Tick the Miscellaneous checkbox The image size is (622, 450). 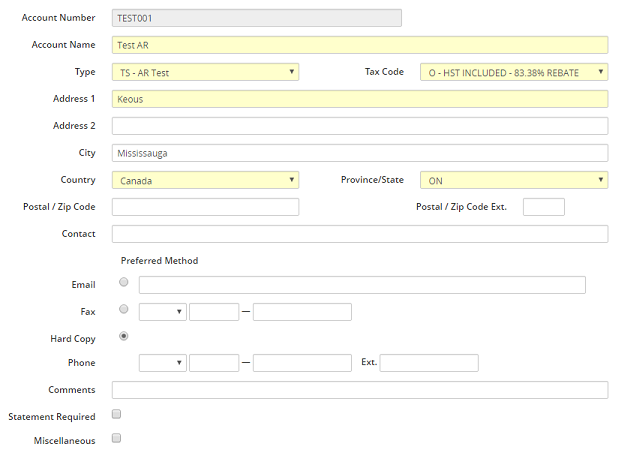point(117,438)
